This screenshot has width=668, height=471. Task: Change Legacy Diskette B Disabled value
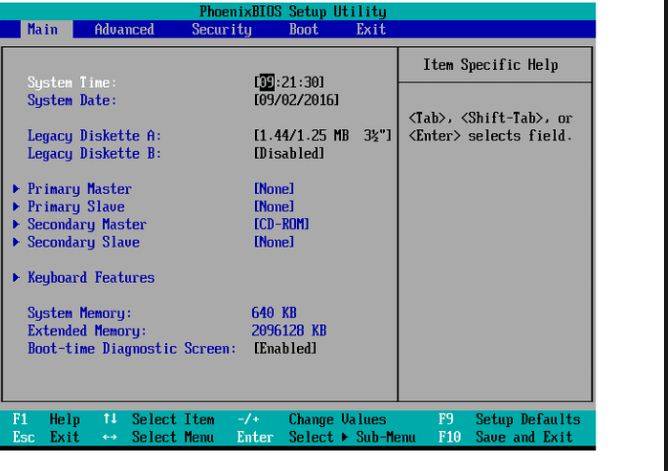pos(289,153)
